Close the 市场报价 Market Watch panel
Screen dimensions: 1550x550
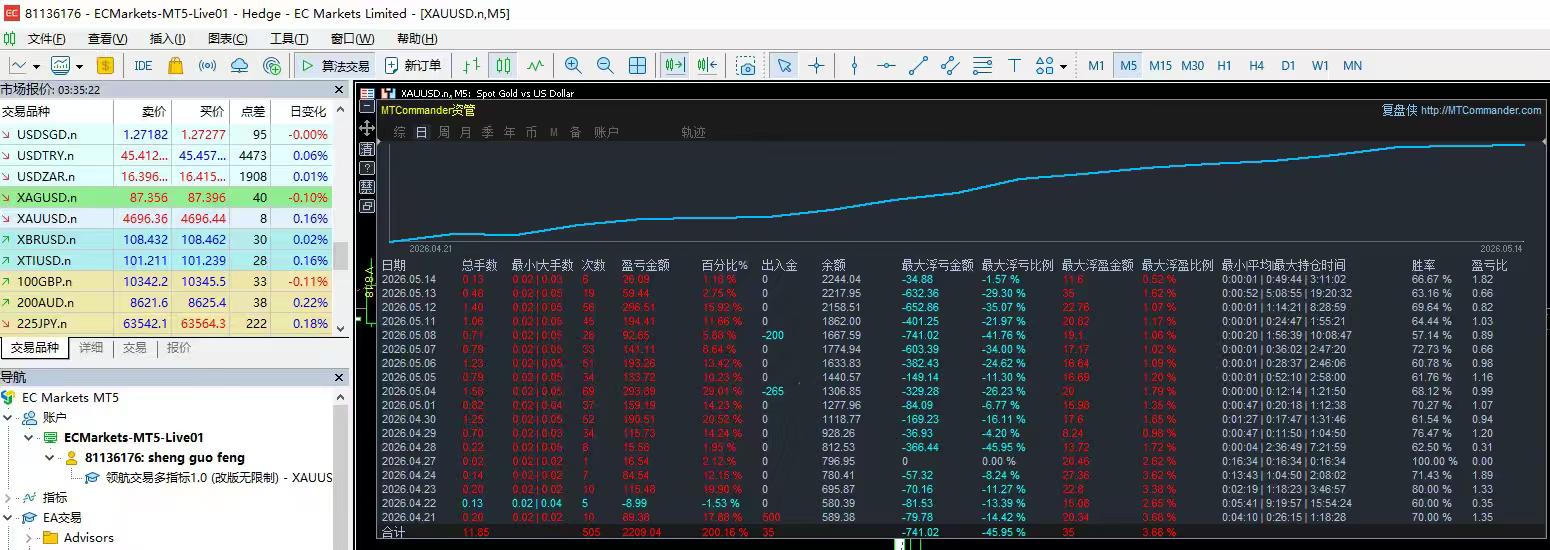coord(341,89)
